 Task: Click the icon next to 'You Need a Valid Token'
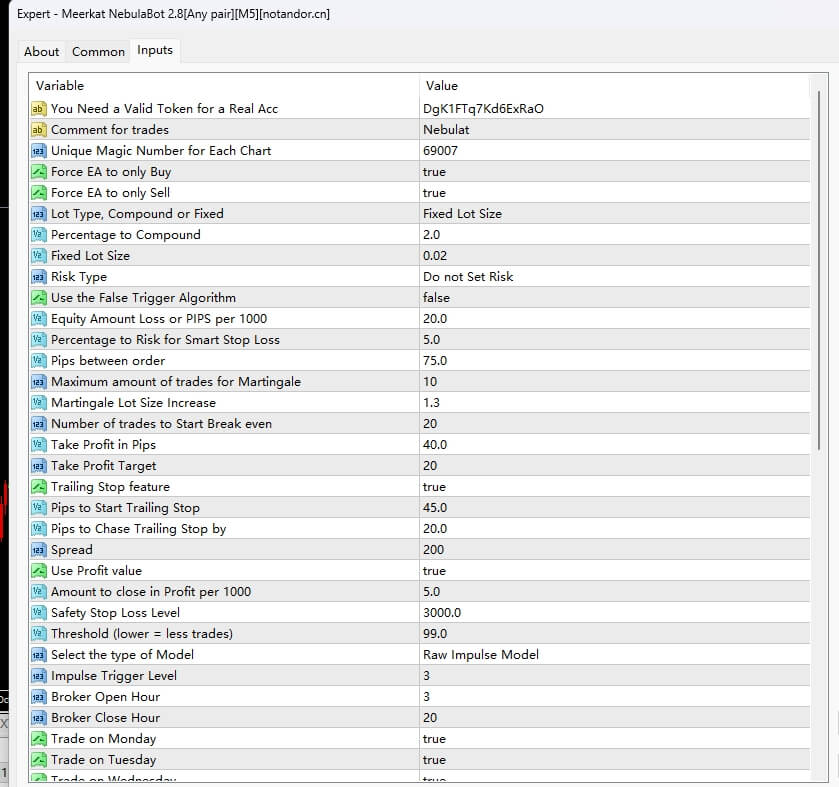[39, 108]
